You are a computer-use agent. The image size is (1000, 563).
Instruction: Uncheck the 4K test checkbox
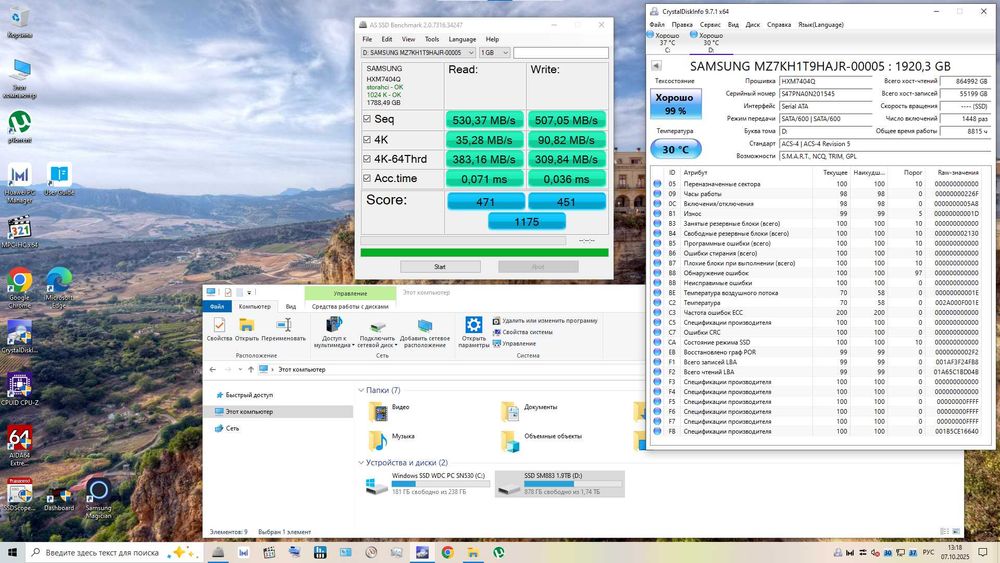367,139
